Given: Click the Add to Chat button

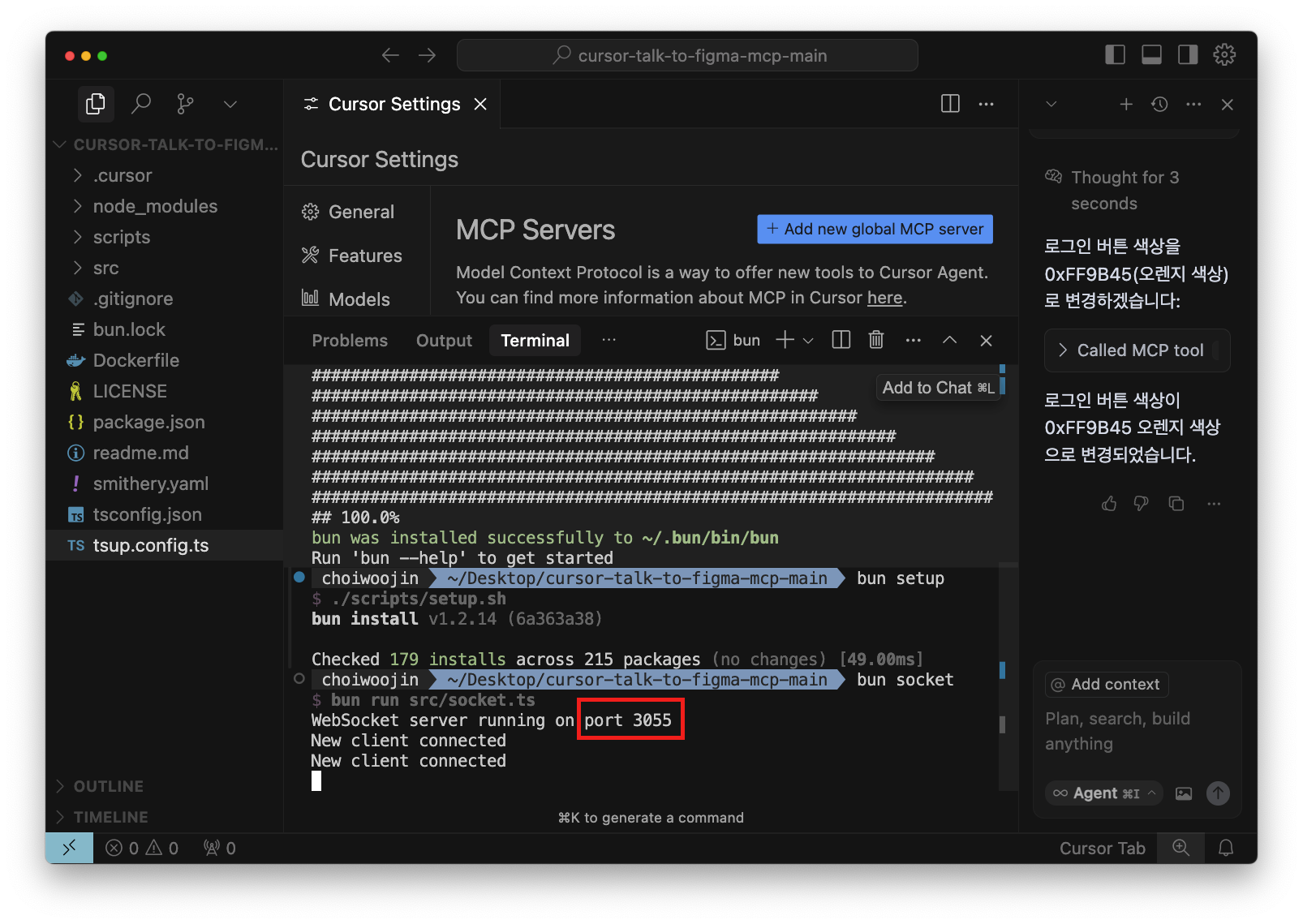Looking at the screenshot, I should (938, 388).
